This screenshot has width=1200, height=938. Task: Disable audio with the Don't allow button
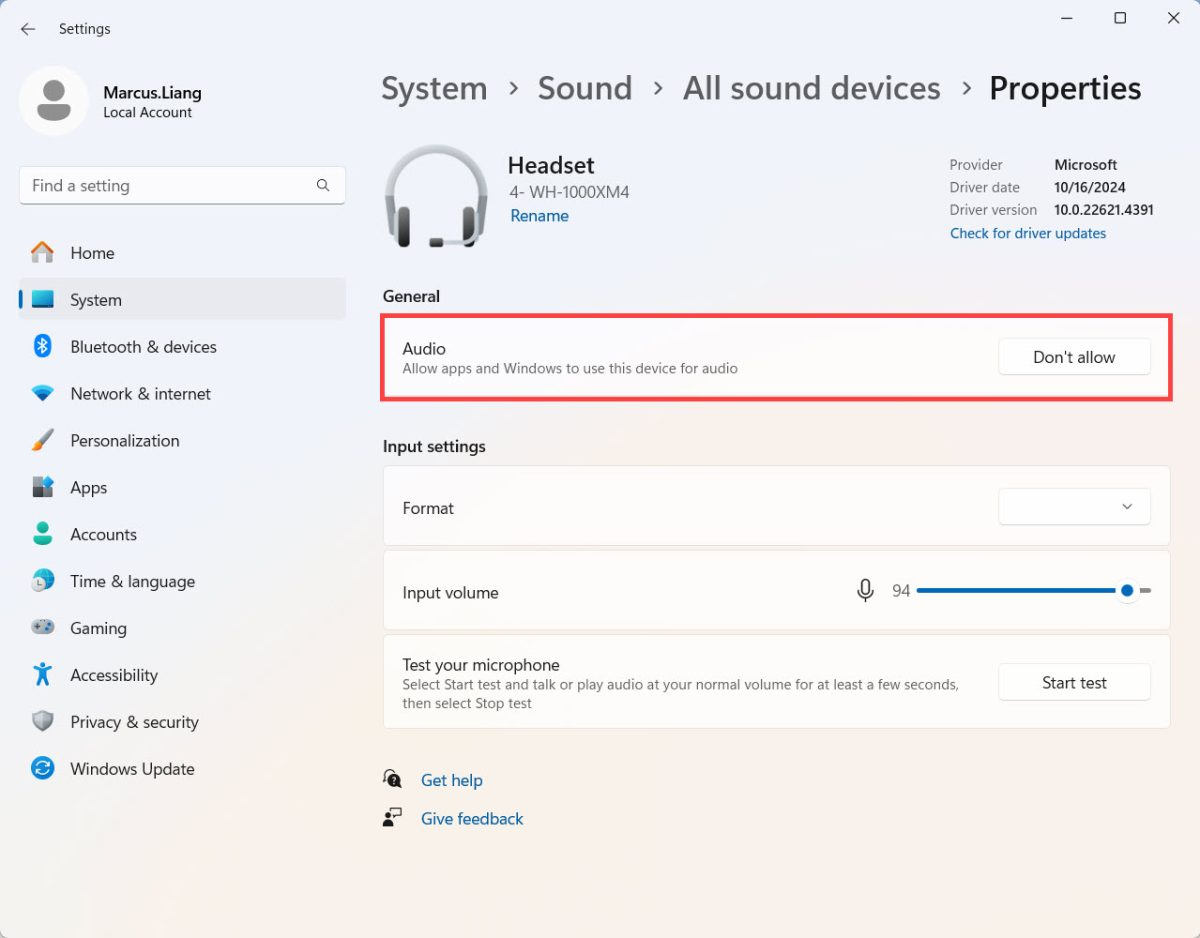click(1074, 356)
